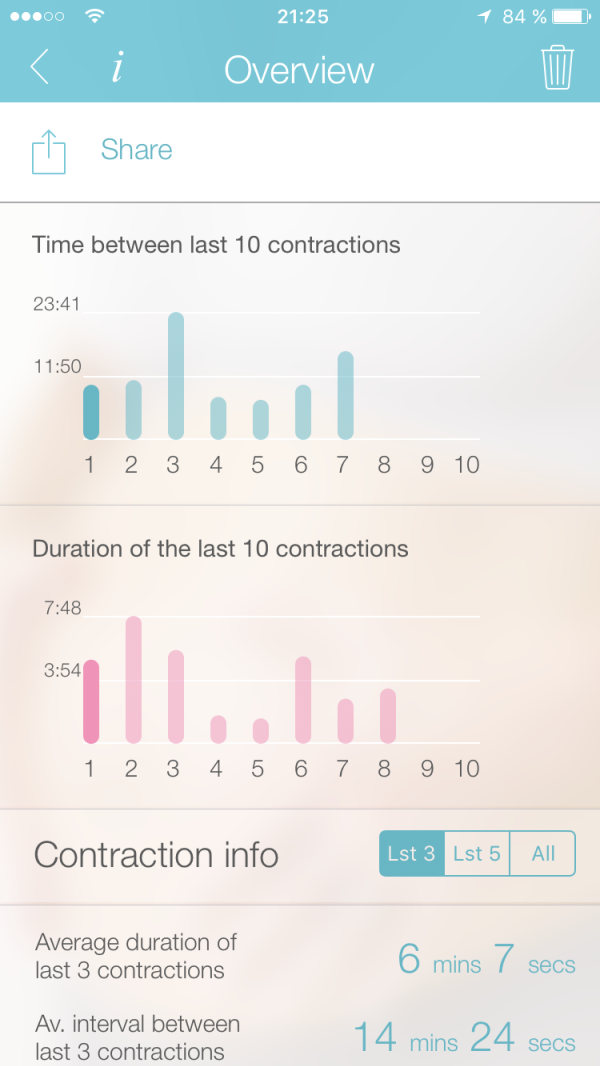600x1066 pixels.
Task: Tap pink duration bar for contraction 6
Action: [x=303, y=700]
